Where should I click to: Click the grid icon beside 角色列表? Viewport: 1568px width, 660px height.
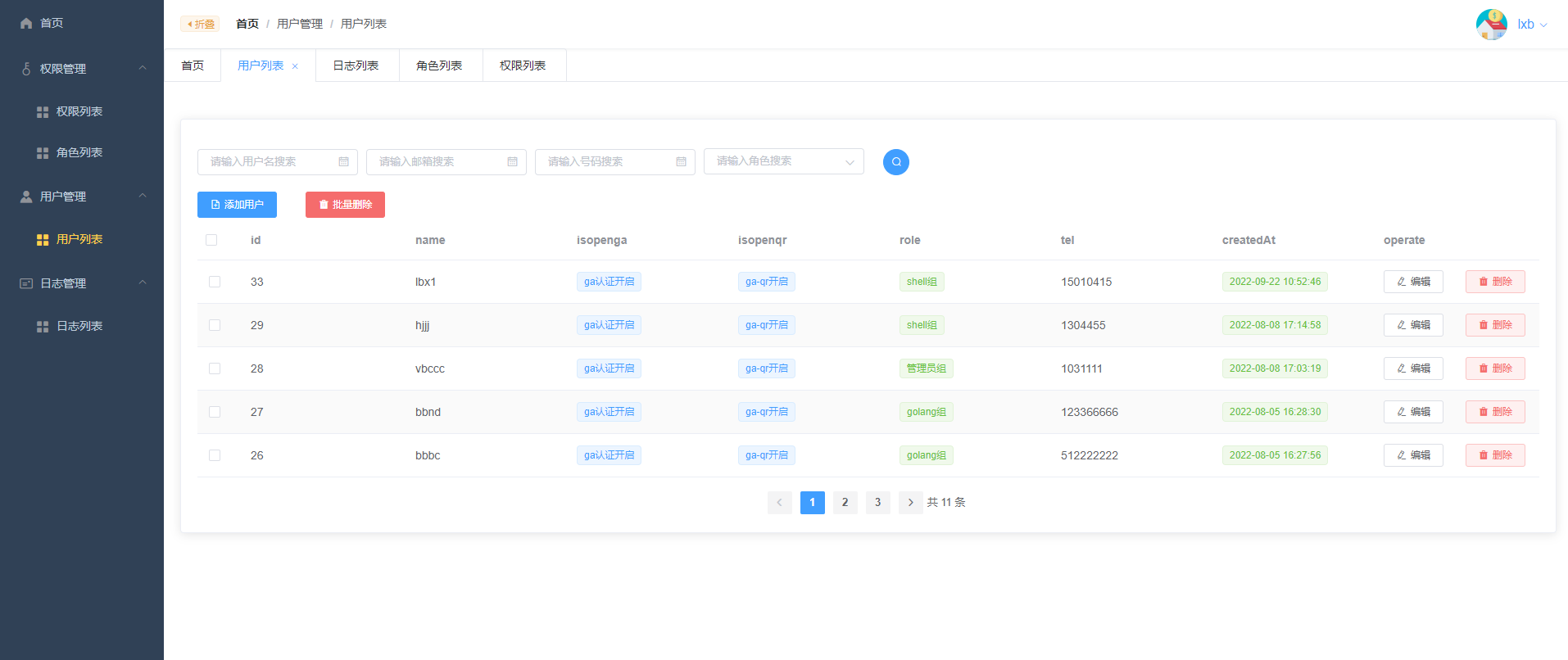(x=43, y=153)
